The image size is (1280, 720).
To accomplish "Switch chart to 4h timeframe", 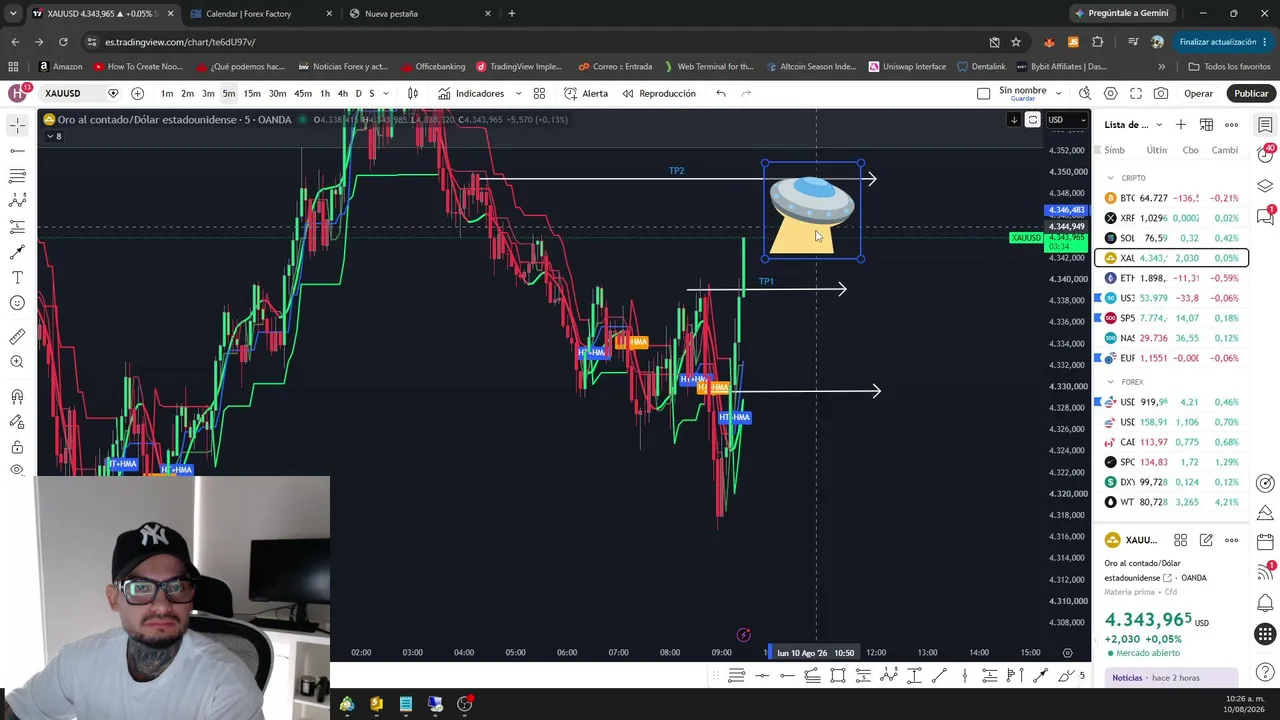I will coord(343,93).
